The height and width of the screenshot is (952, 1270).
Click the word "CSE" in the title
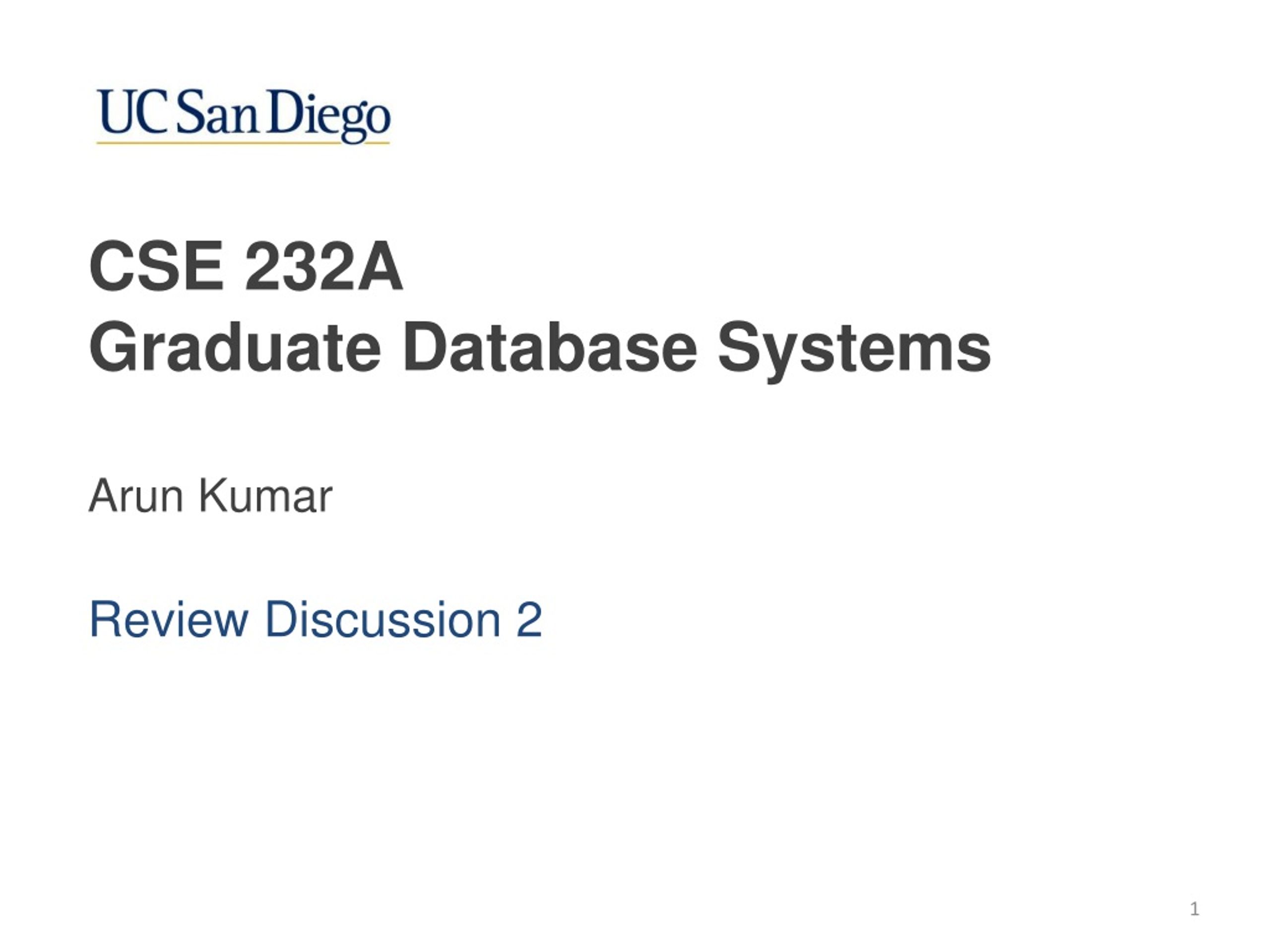156,266
